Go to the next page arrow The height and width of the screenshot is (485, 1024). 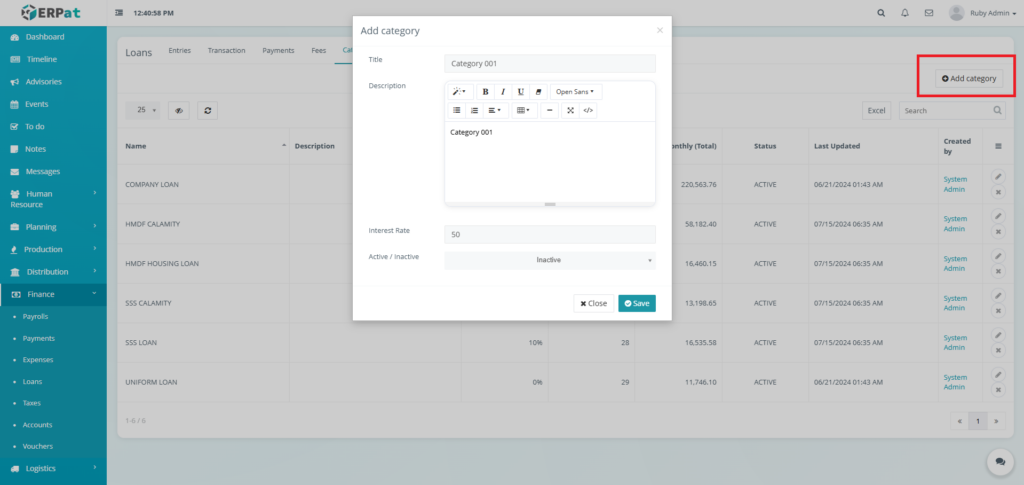pyautogui.click(x=996, y=421)
